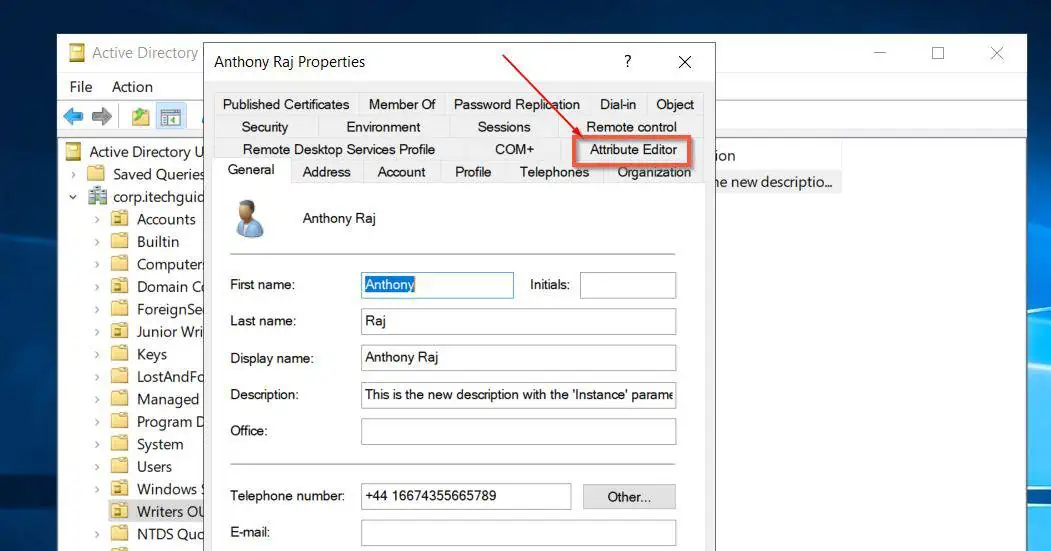Screen dimensions: 1051x551
Task: Open the Object tab
Action: click(x=674, y=105)
